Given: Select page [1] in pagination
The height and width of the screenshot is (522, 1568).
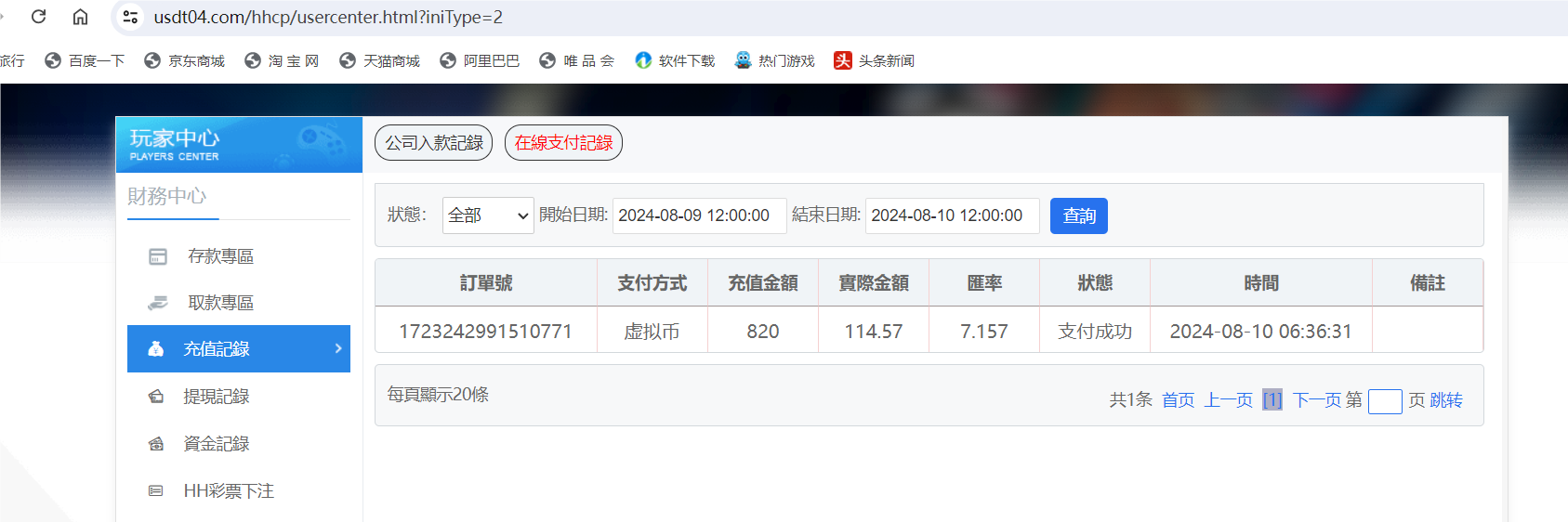Looking at the screenshot, I should coord(1272,400).
